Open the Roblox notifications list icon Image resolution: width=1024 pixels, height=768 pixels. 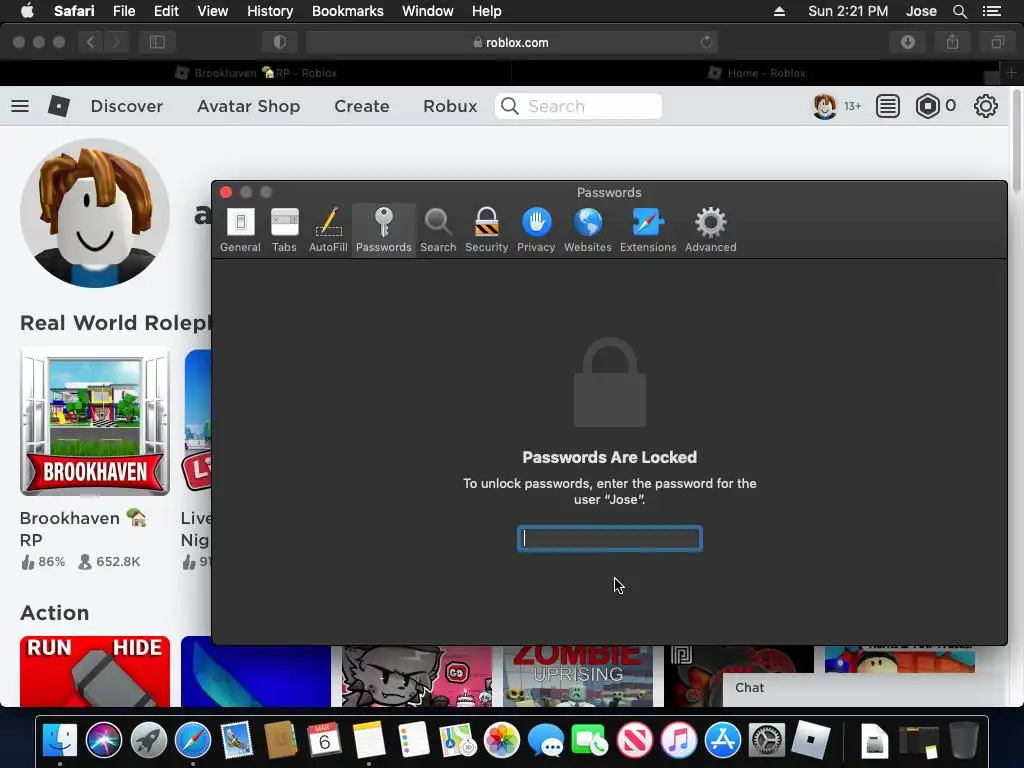click(888, 106)
